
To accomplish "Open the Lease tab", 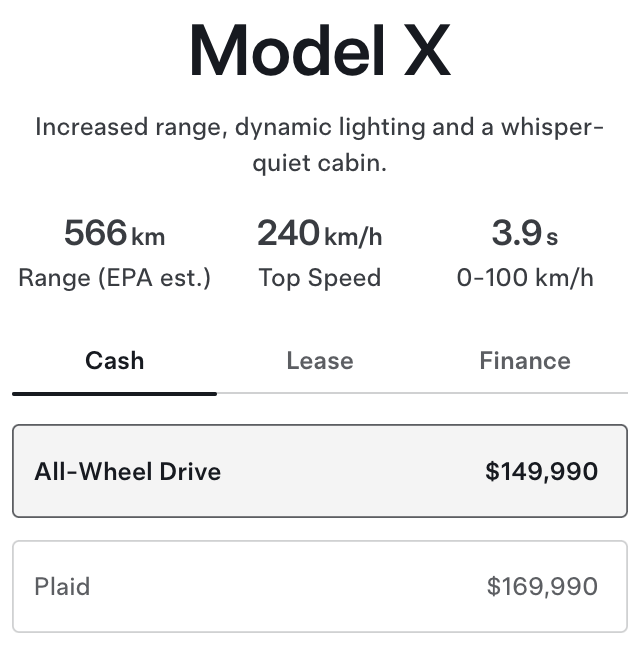I will coord(319,361).
